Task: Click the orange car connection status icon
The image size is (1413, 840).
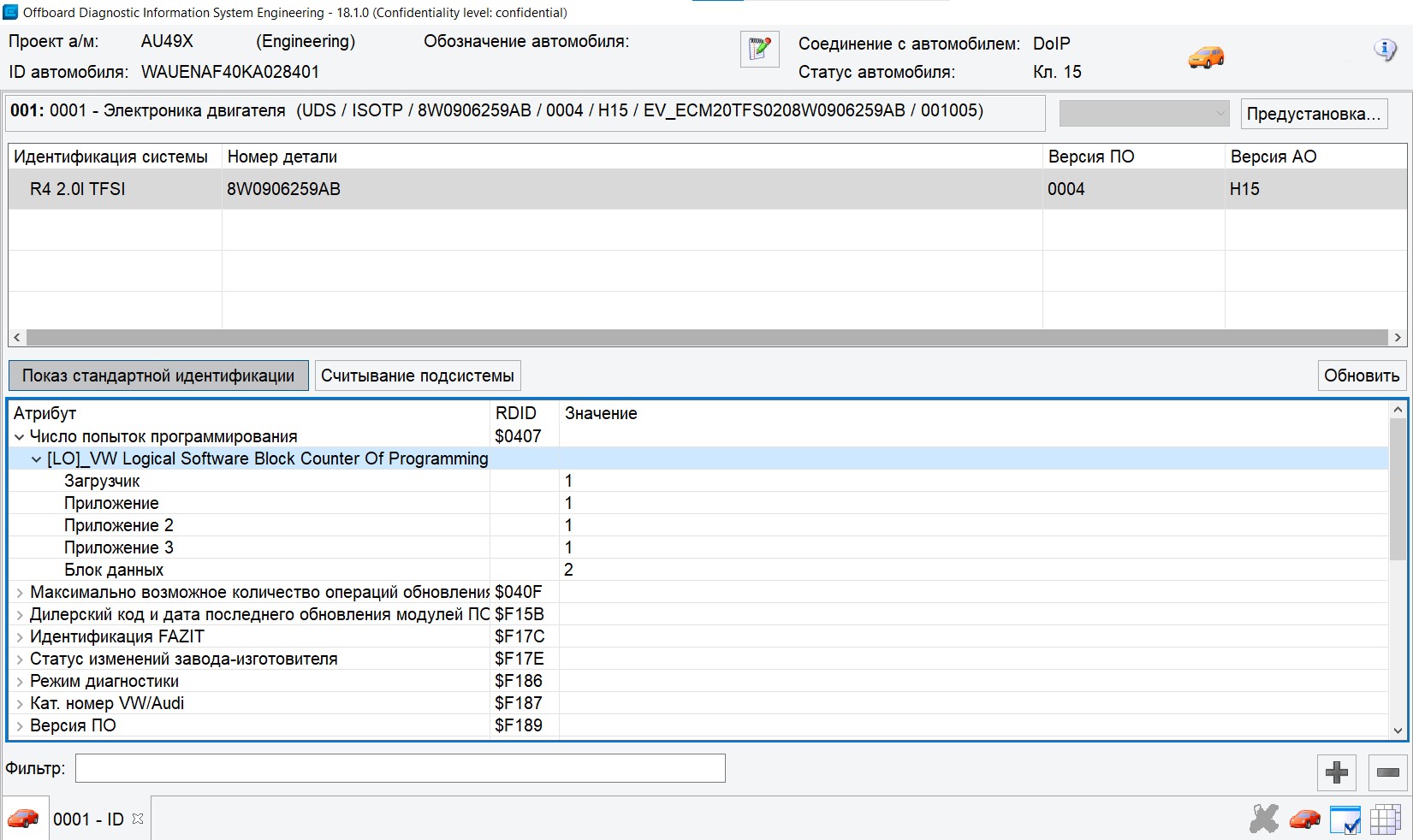Action: point(1206,57)
